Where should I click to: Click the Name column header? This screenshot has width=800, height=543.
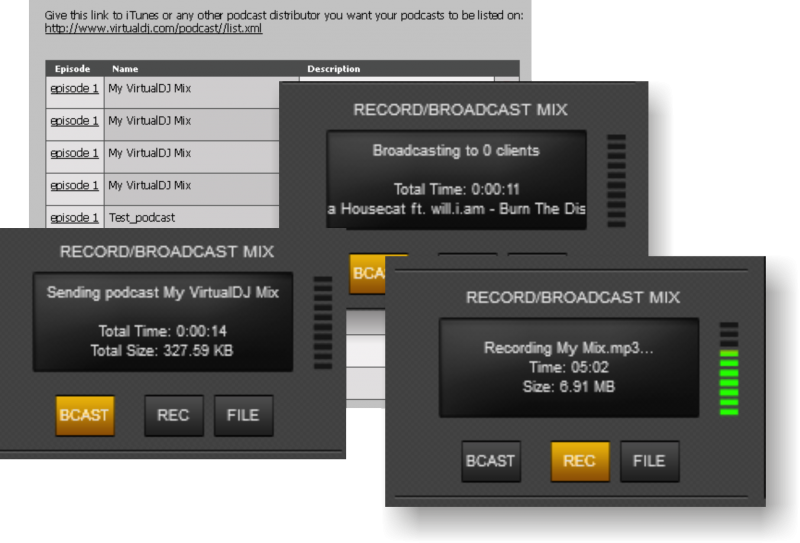click(x=125, y=69)
